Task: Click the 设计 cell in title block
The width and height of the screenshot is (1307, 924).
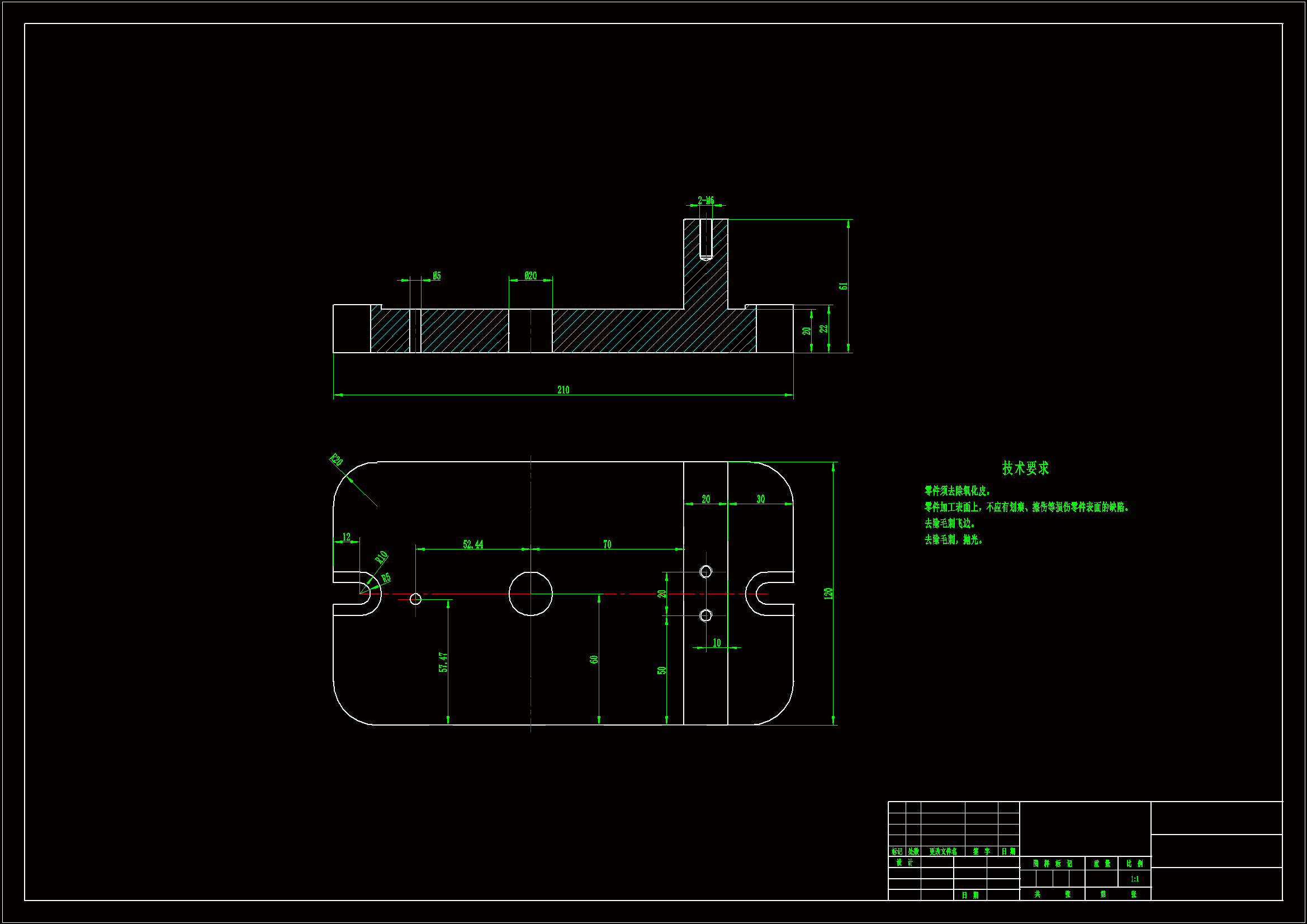Action: tap(905, 863)
